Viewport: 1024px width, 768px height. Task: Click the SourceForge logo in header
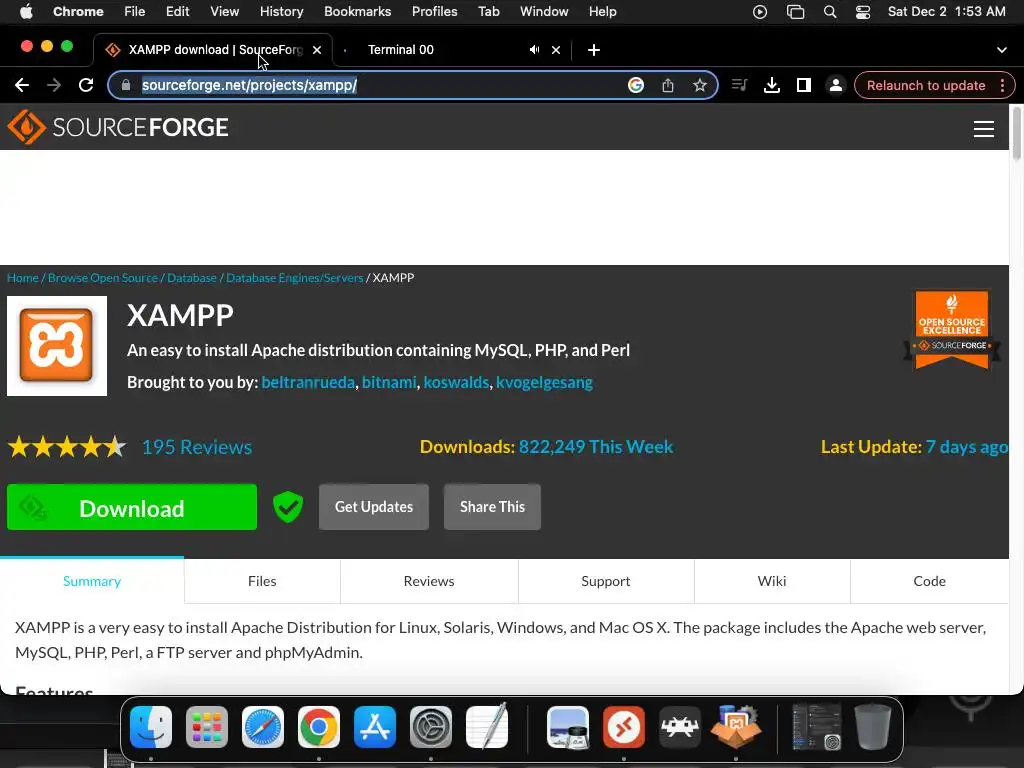point(118,127)
